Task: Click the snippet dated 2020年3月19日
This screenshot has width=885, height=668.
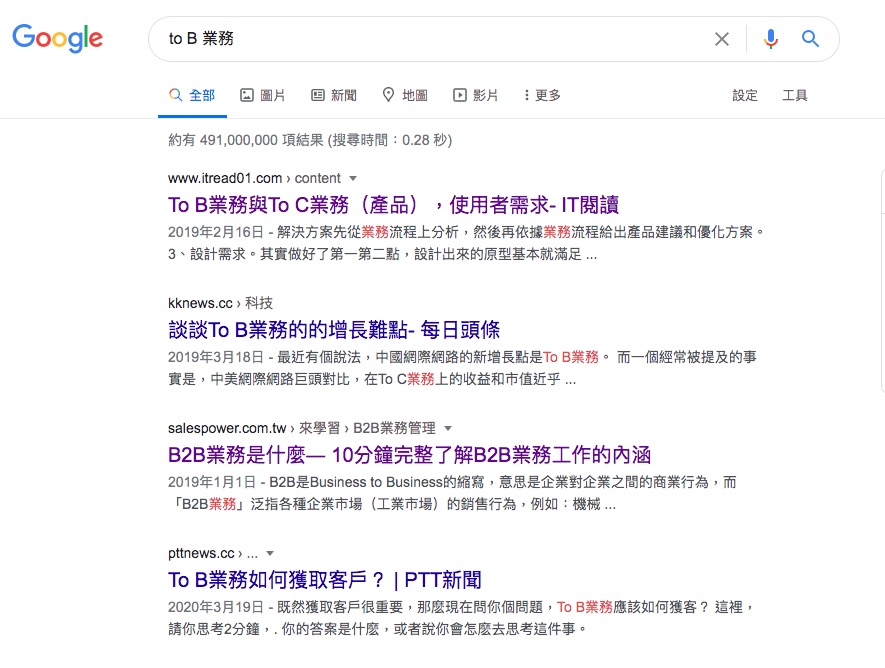Action: (x=461, y=618)
